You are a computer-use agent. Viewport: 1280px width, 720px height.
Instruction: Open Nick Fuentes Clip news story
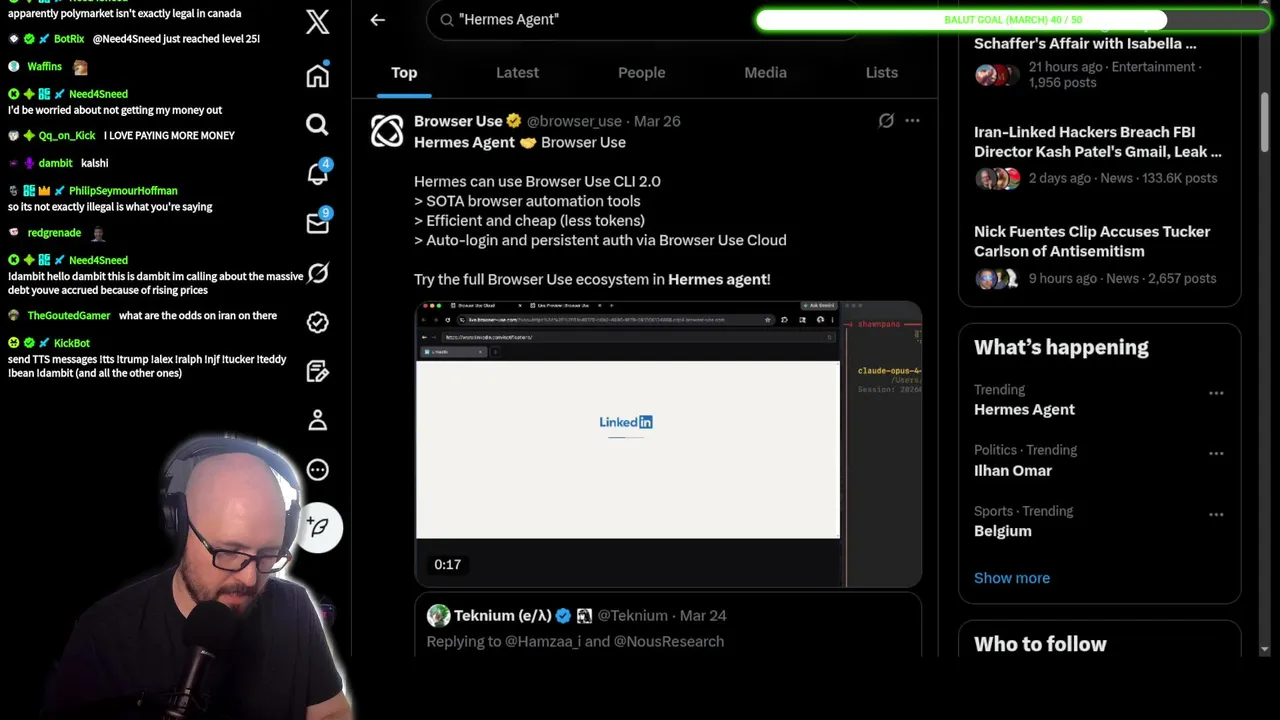click(x=1099, y=255)
